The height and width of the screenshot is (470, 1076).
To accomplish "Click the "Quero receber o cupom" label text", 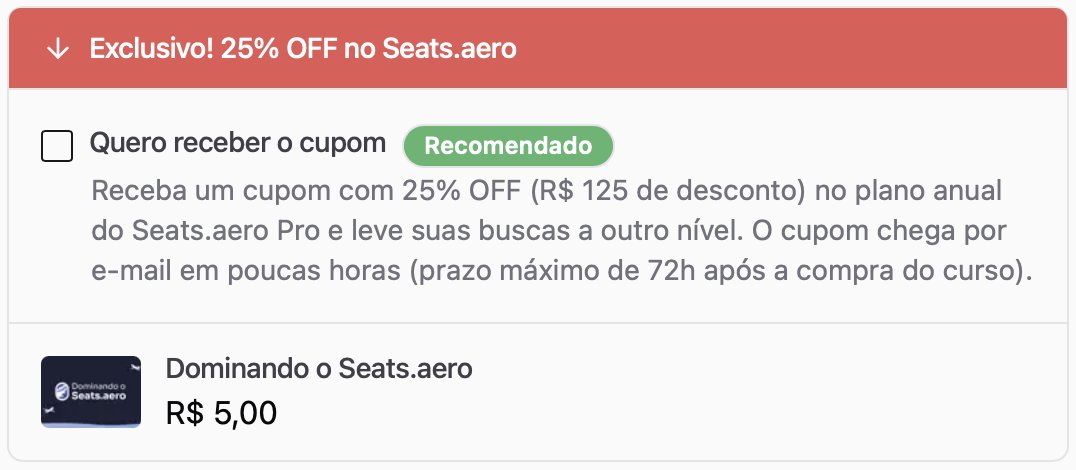I will [x=238, y=143].
